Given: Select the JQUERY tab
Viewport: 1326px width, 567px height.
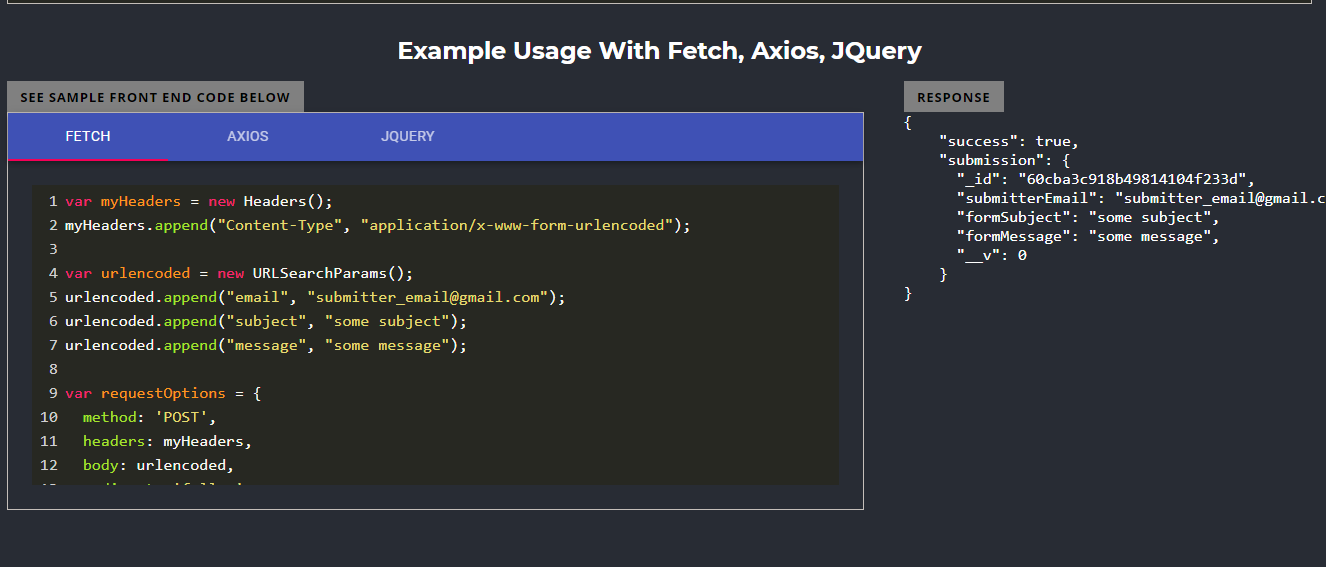Looking at the screenshot, I should coord(408,136).
